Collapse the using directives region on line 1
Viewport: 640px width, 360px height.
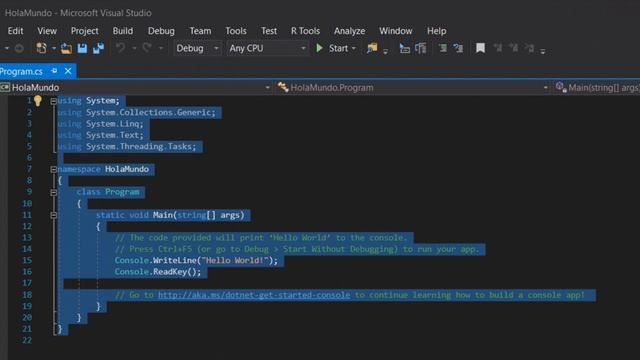point(53,101)
